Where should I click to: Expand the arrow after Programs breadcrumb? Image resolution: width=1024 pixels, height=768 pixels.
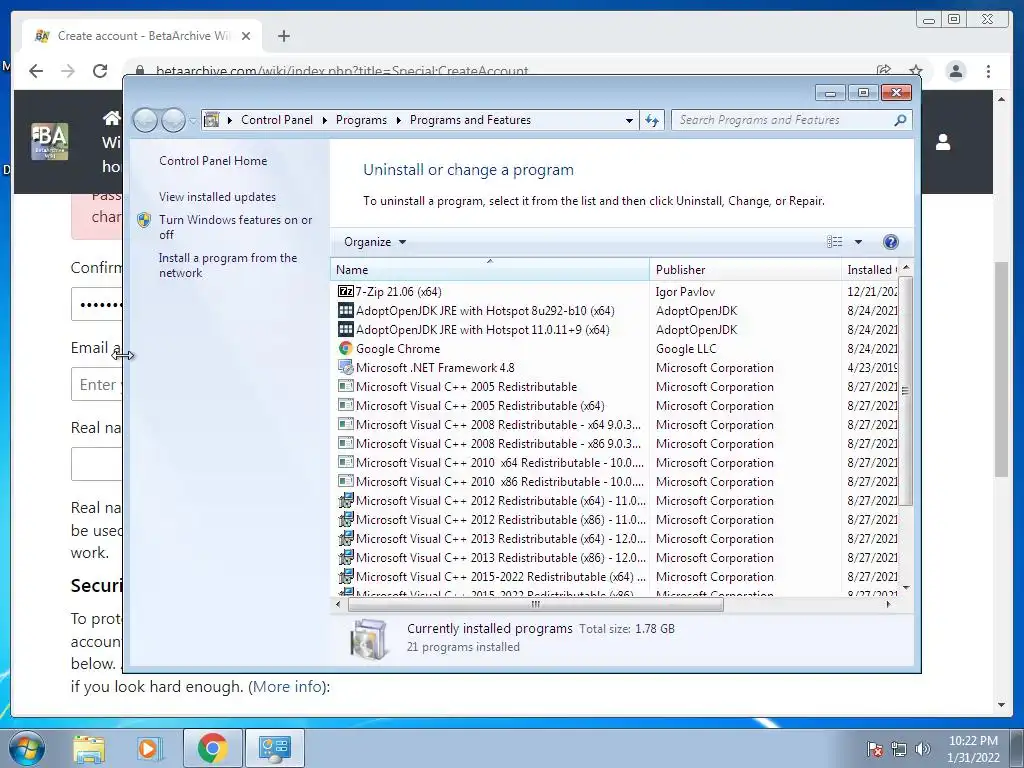[x=398, y=120]
